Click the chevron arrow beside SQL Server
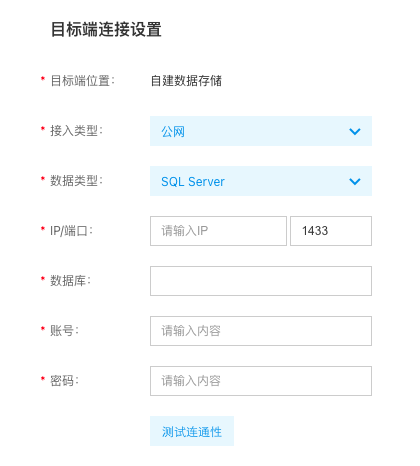Screen dimensions: 420x466 (x=355, y=181)
